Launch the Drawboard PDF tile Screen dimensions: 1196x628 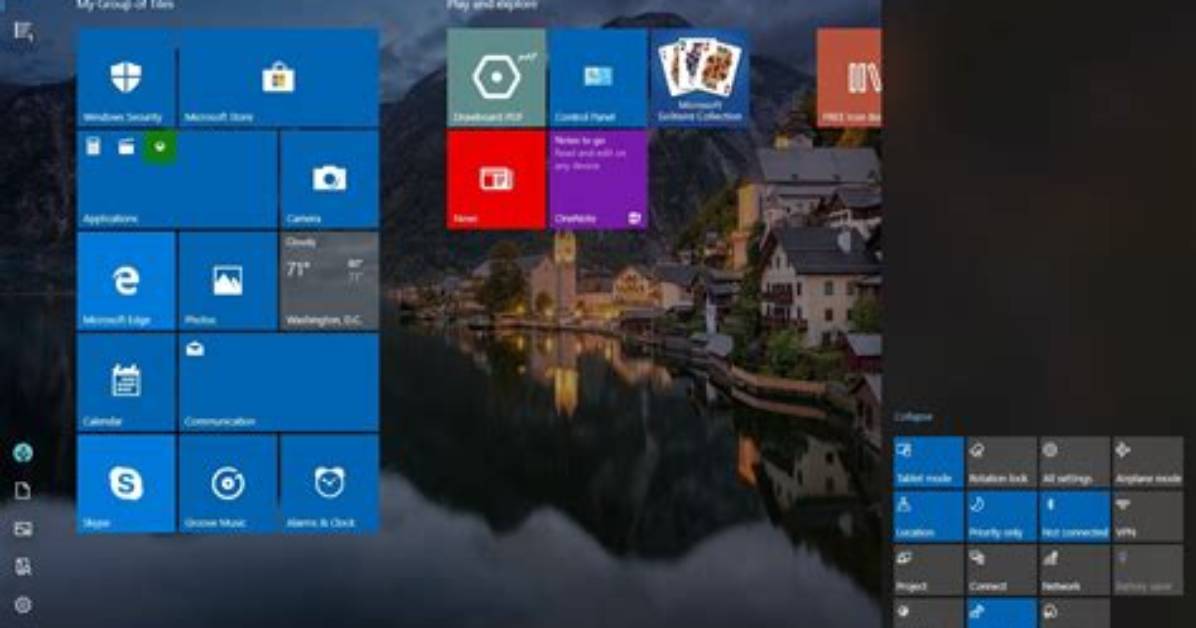496,78
